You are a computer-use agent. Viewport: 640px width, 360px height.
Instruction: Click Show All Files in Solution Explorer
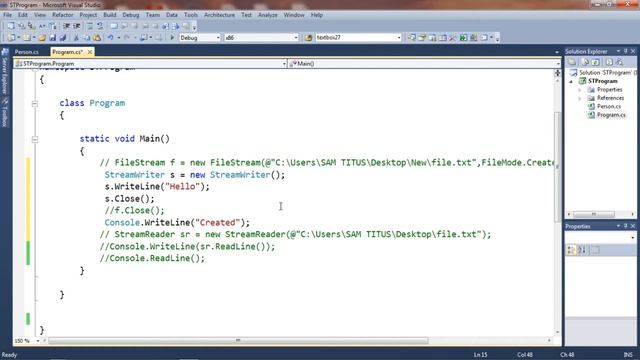pos(585,62)
